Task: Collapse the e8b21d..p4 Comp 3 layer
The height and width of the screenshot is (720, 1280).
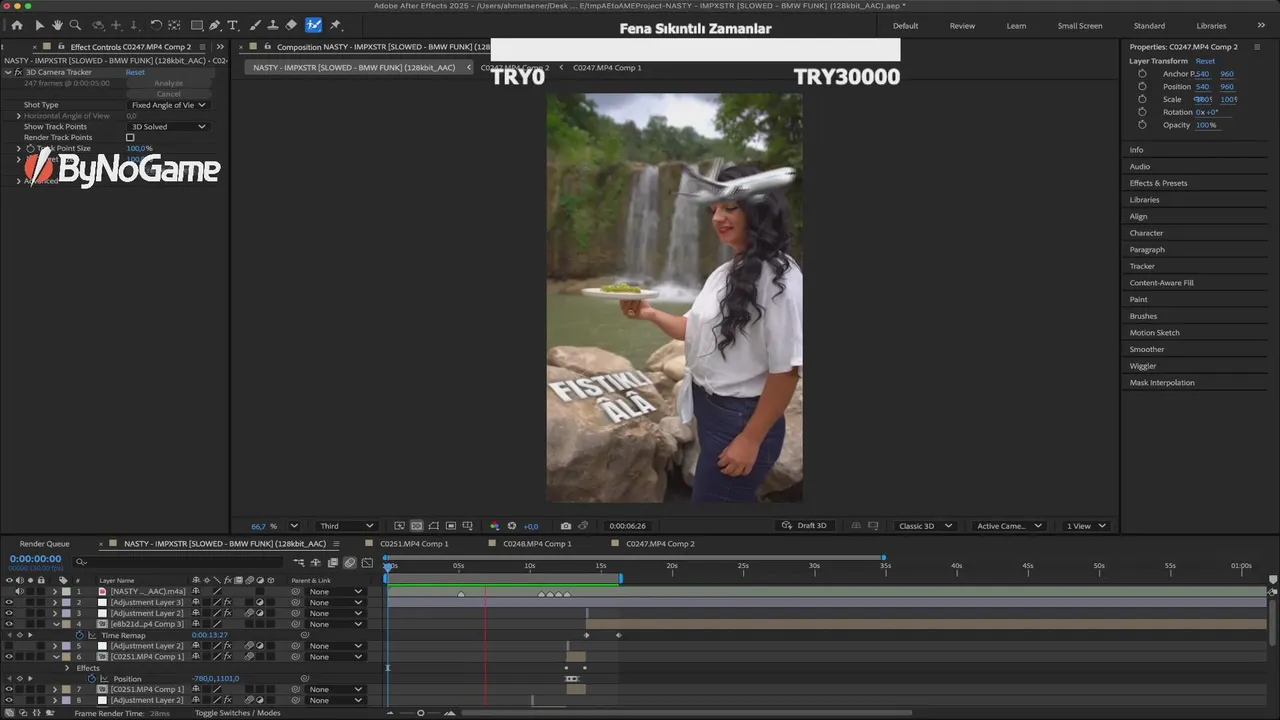Action: pos(56,624)
